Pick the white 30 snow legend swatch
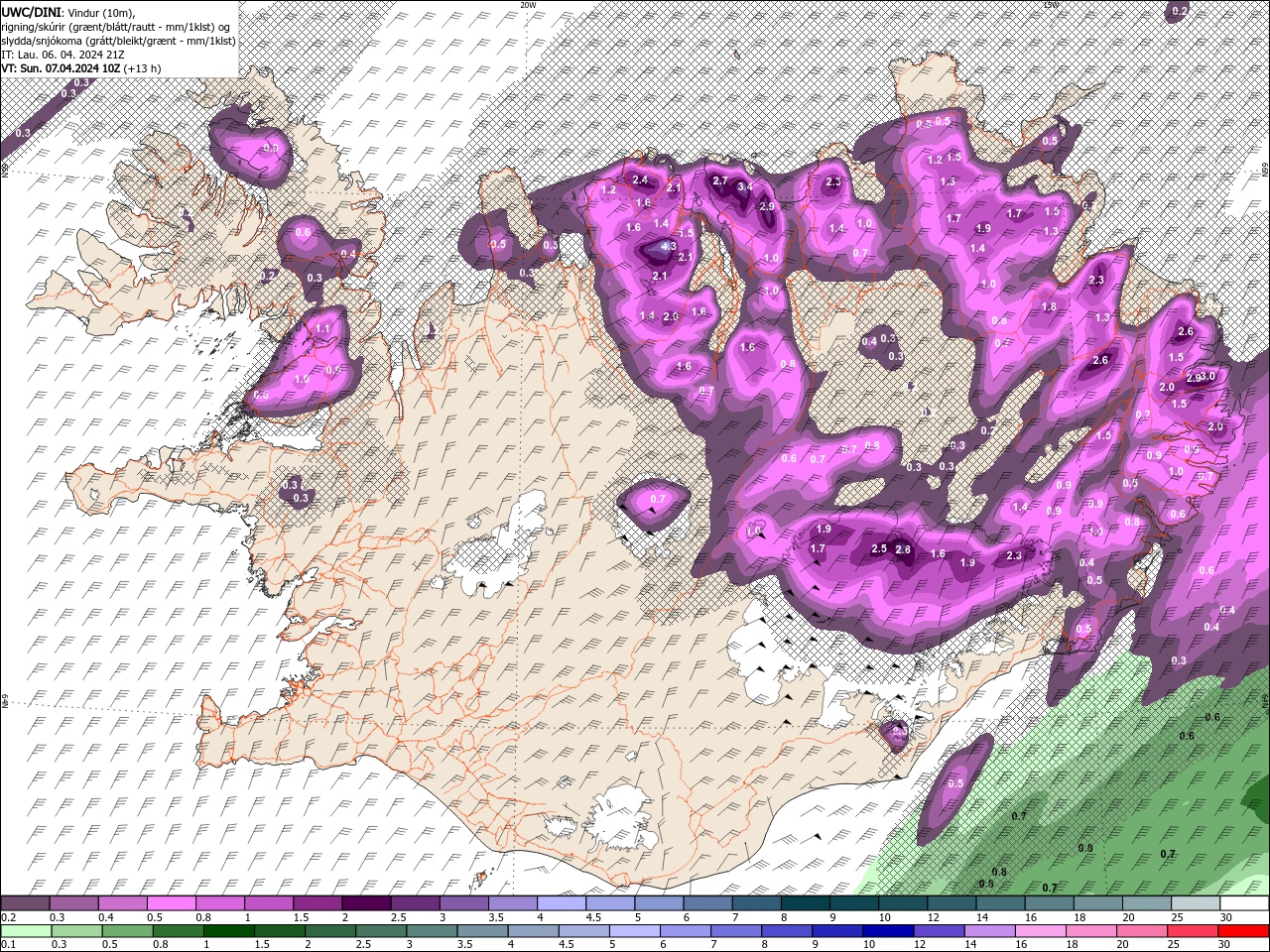The width and height of the screenshot is (1270, 952). (1244, 903)
